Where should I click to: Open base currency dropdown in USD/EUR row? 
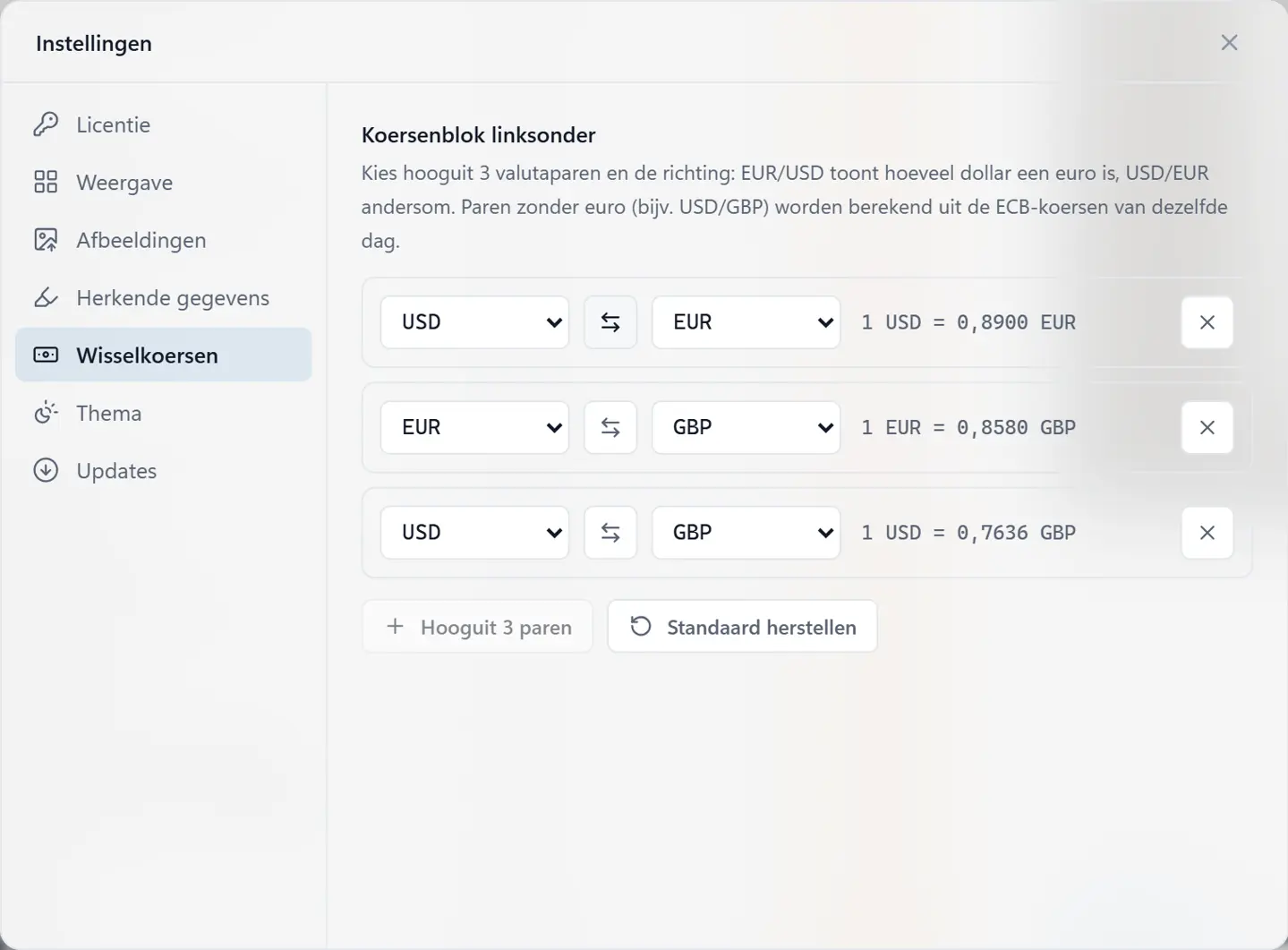(474, 322)
